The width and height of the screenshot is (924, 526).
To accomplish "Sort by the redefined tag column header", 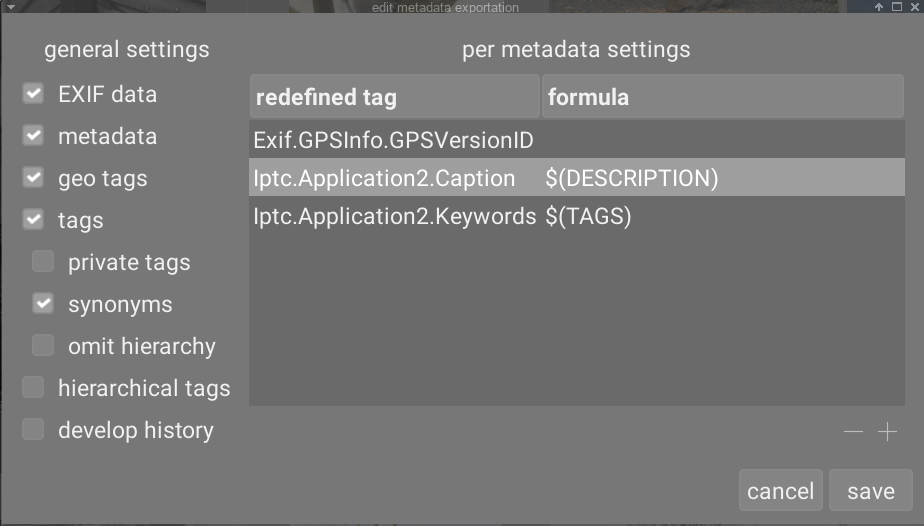I will [395, 97].
